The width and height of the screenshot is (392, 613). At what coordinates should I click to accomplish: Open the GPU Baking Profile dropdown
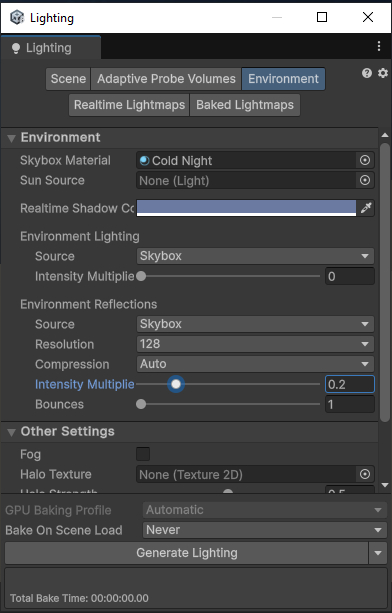pyautogui.click(x=265, y=510)
